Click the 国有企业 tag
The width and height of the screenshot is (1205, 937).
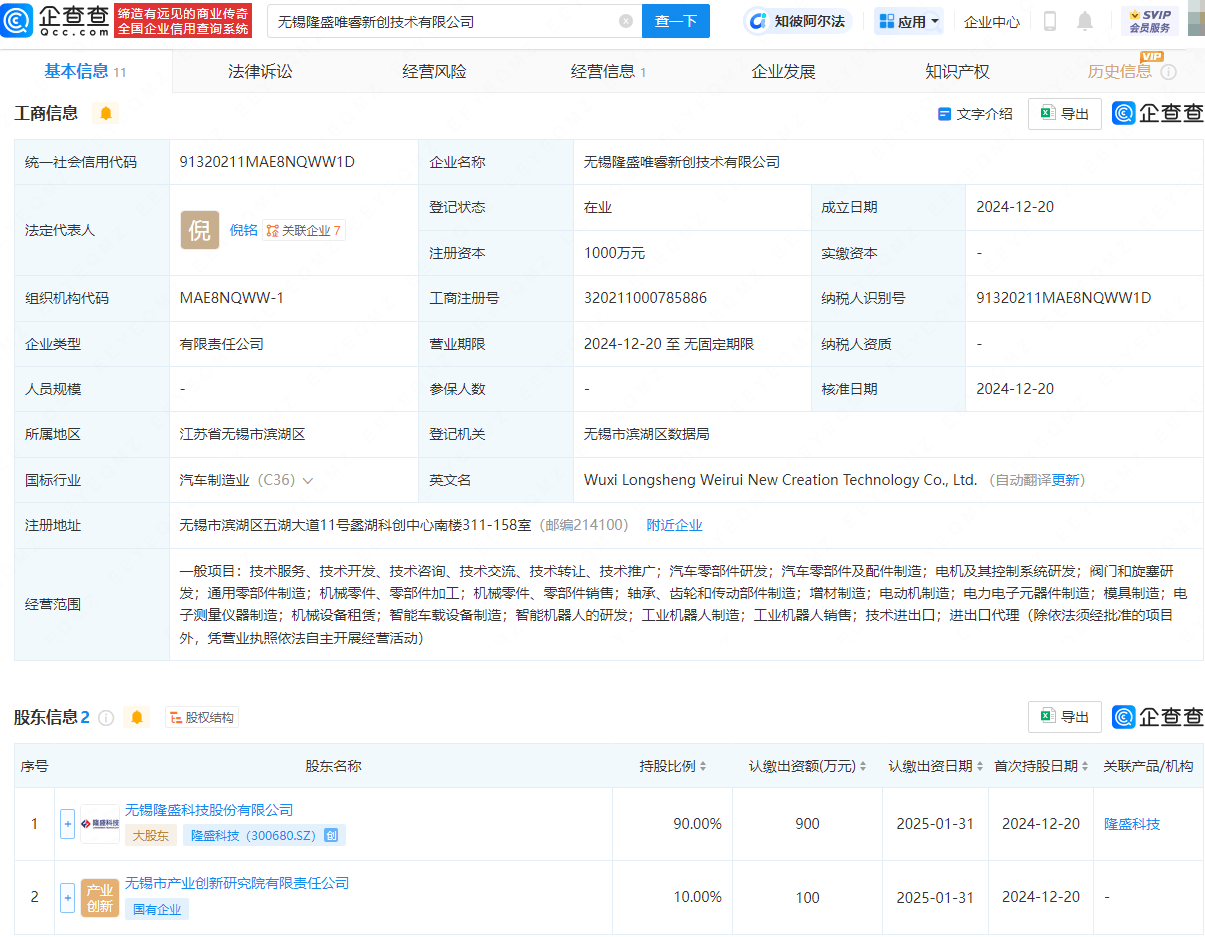157,909
